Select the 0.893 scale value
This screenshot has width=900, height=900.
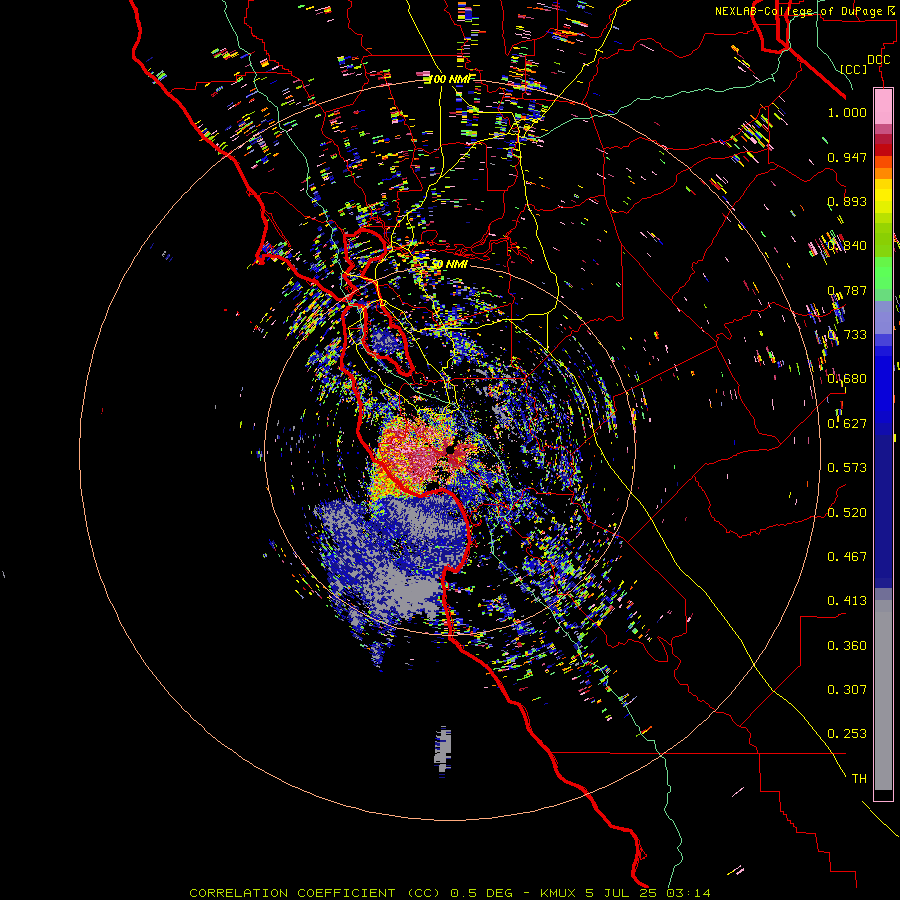coord(847,201)
